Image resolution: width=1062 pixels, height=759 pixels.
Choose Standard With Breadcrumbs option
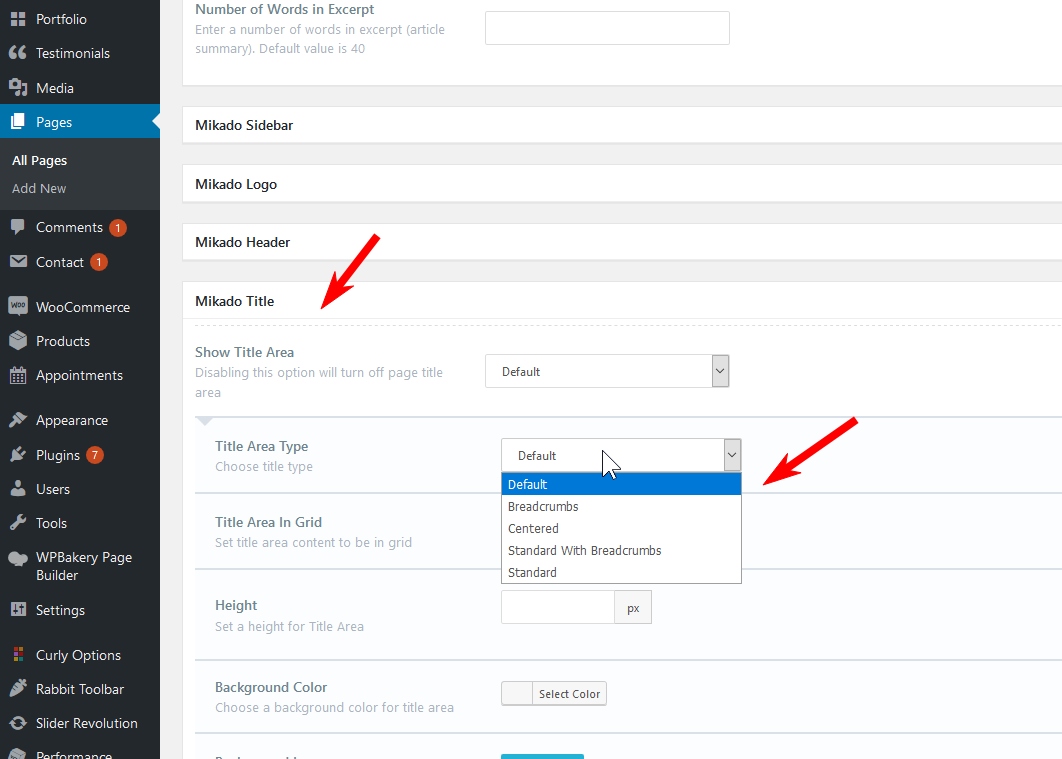click(x=621, y=550)
